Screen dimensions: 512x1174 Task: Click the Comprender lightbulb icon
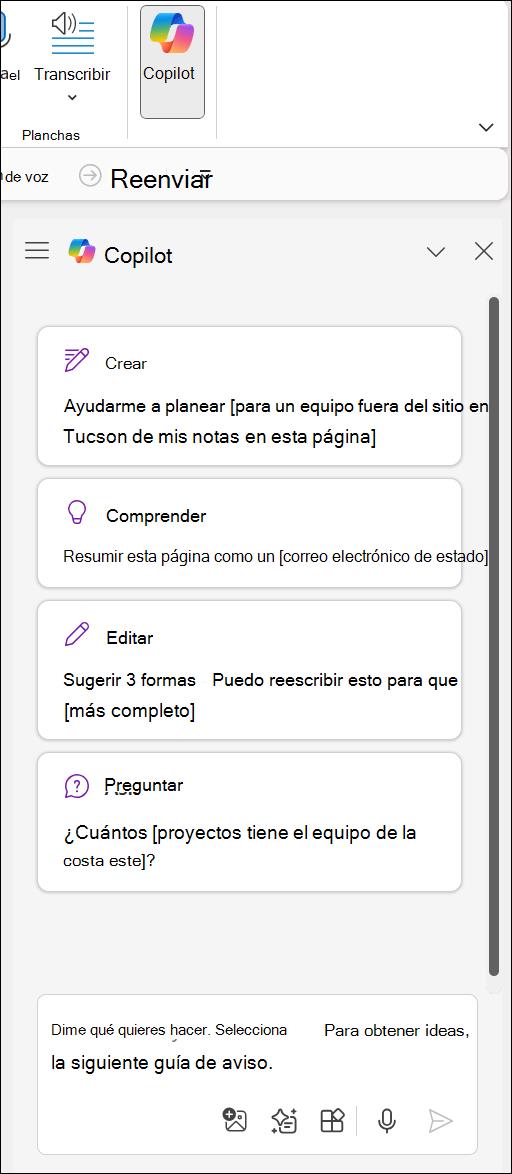pos(76,514)
